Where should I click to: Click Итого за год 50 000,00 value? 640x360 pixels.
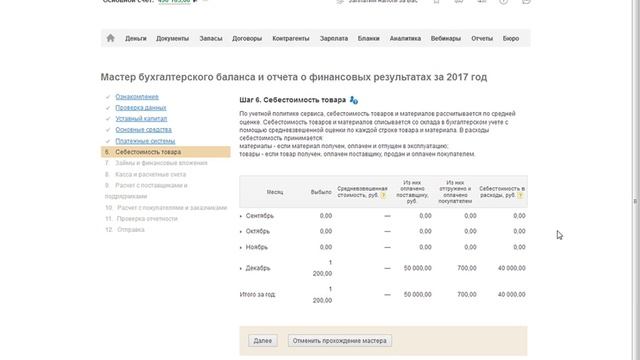click(418, 295)
